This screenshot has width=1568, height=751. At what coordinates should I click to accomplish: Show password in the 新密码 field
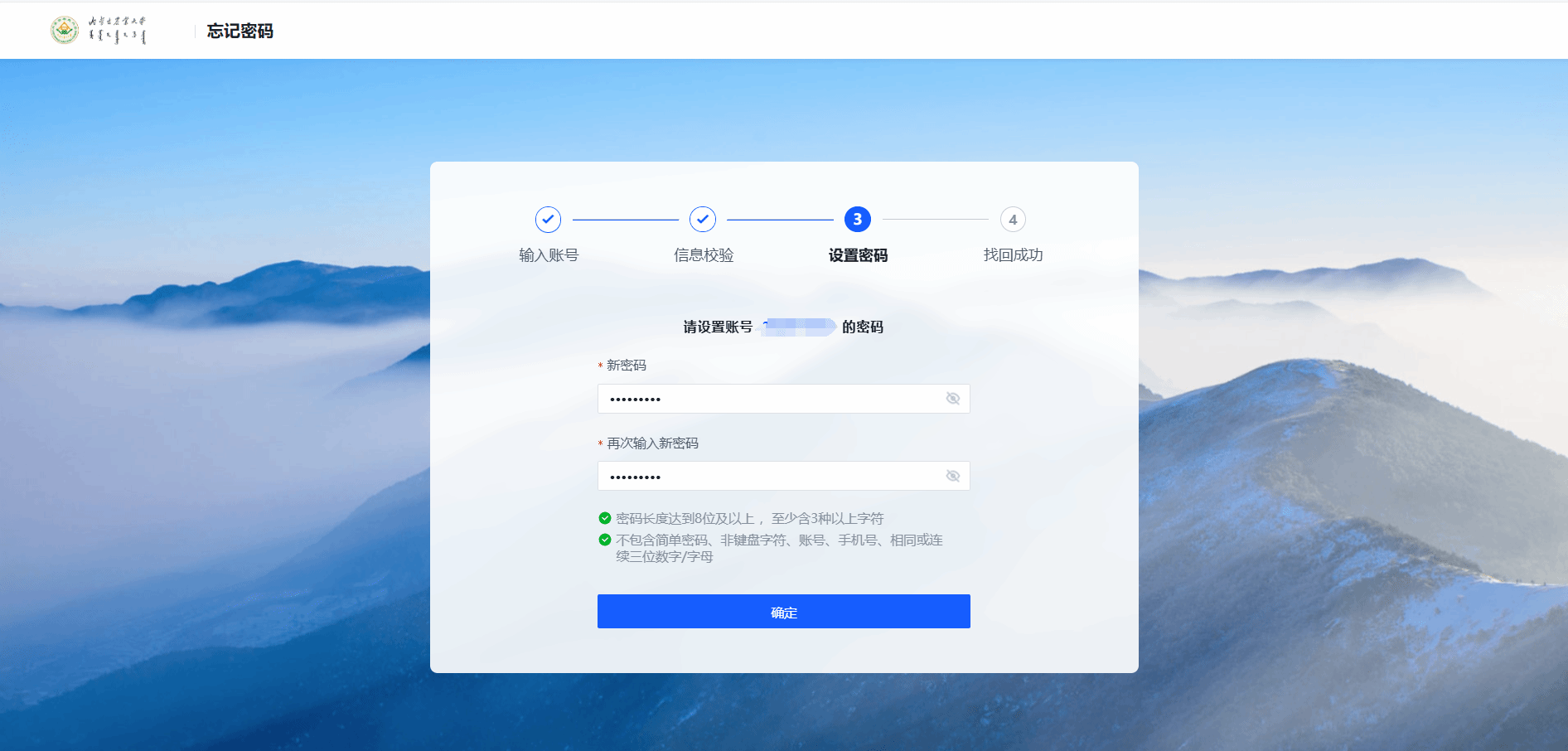coord(953,399)
